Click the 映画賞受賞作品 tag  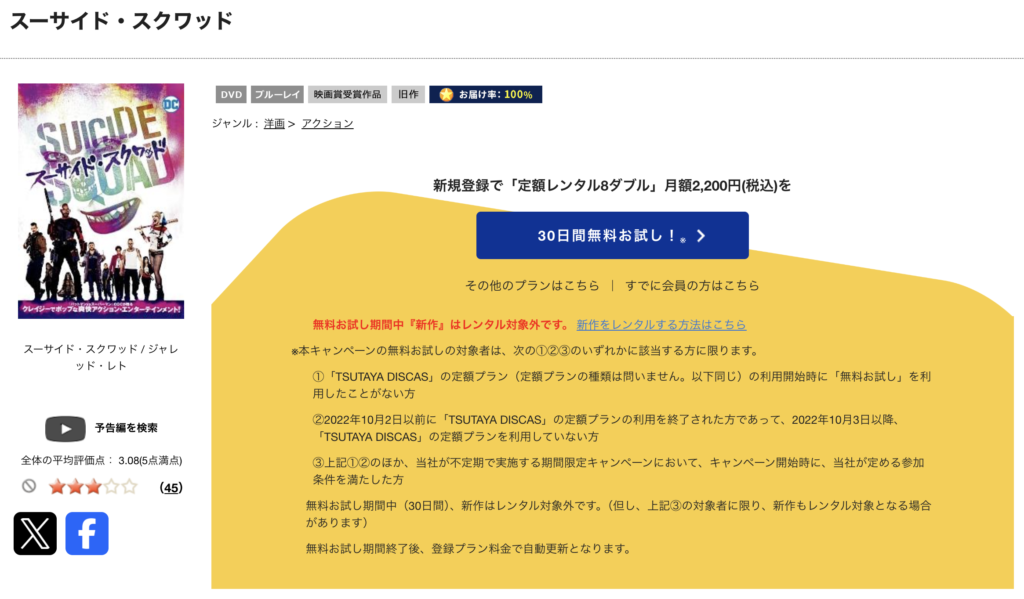(347, 95)
